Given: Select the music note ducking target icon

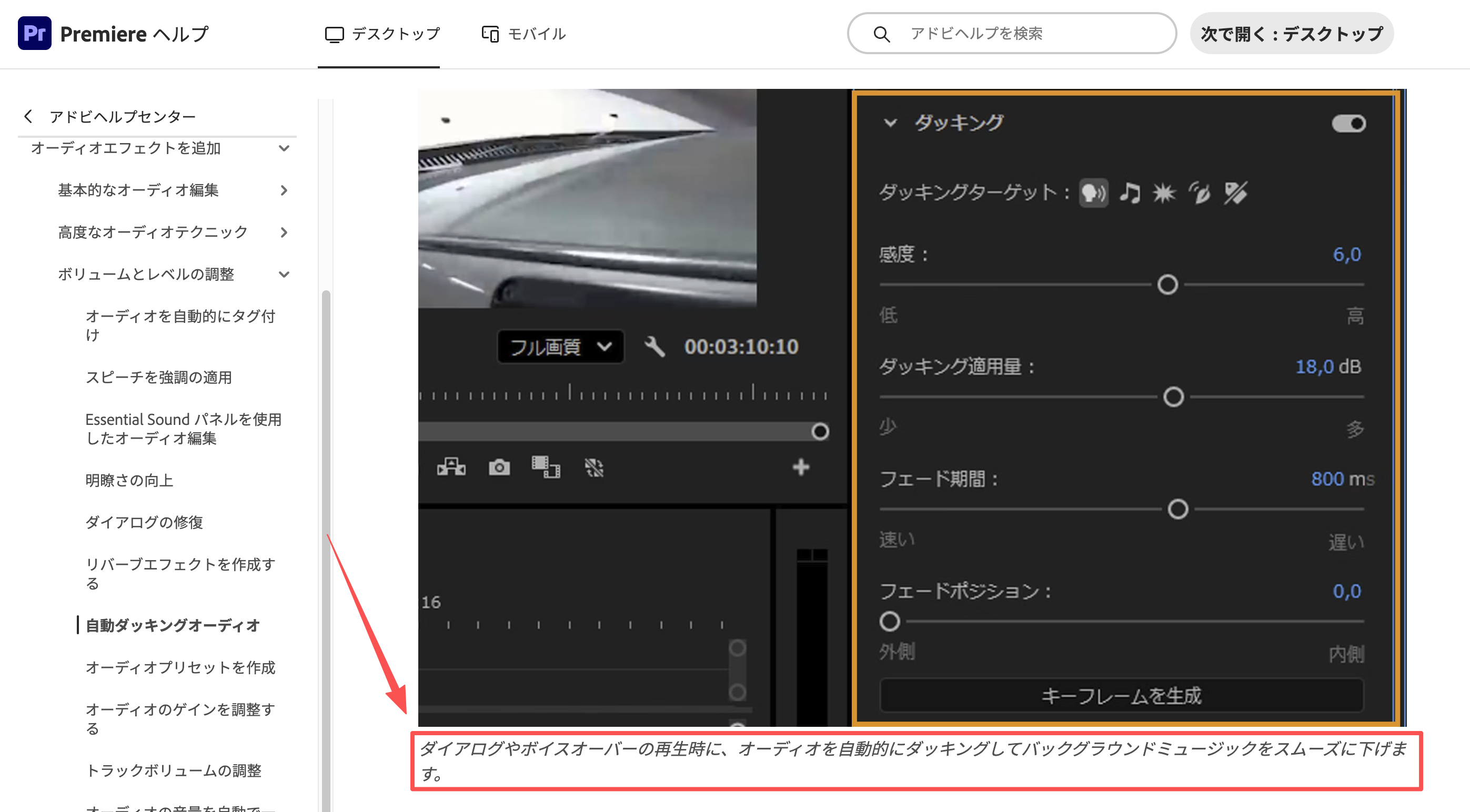Looking at the screenshot, I should click(x=1130, y=192).
